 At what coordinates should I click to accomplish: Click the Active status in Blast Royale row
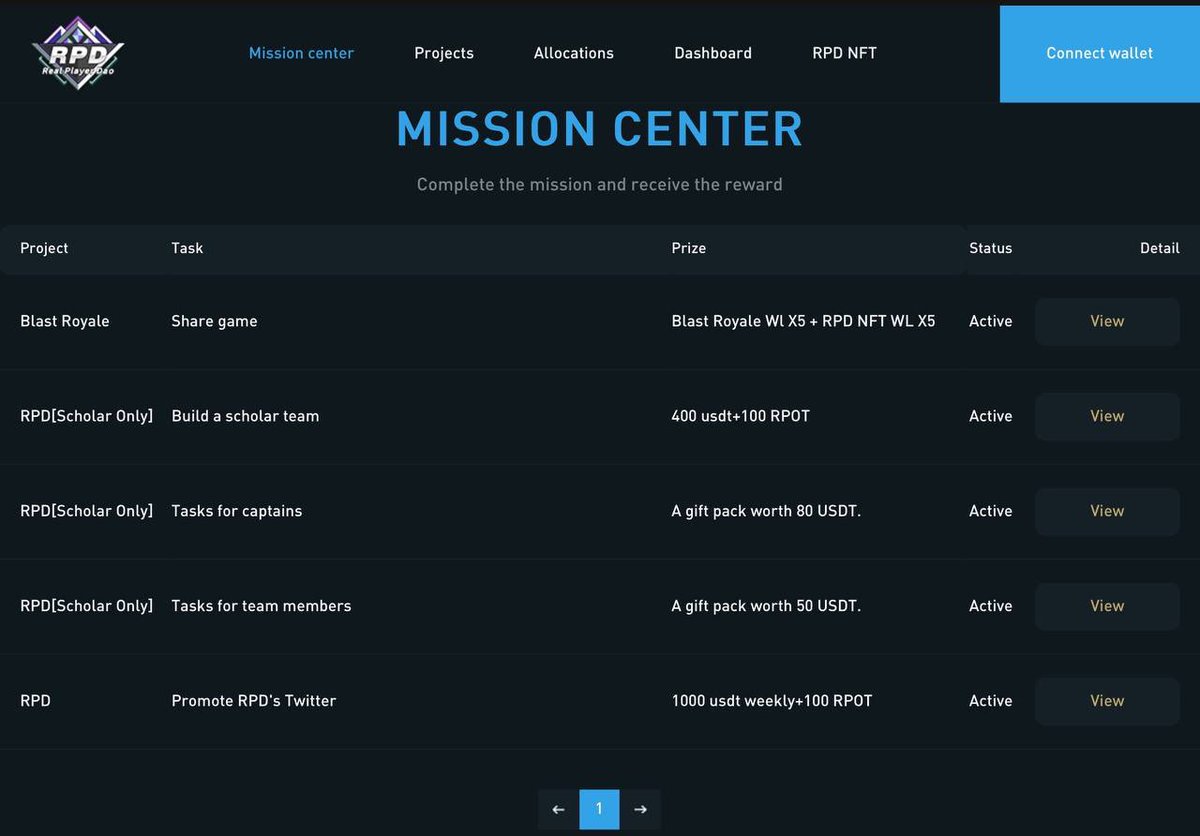(x=991, y=321)
